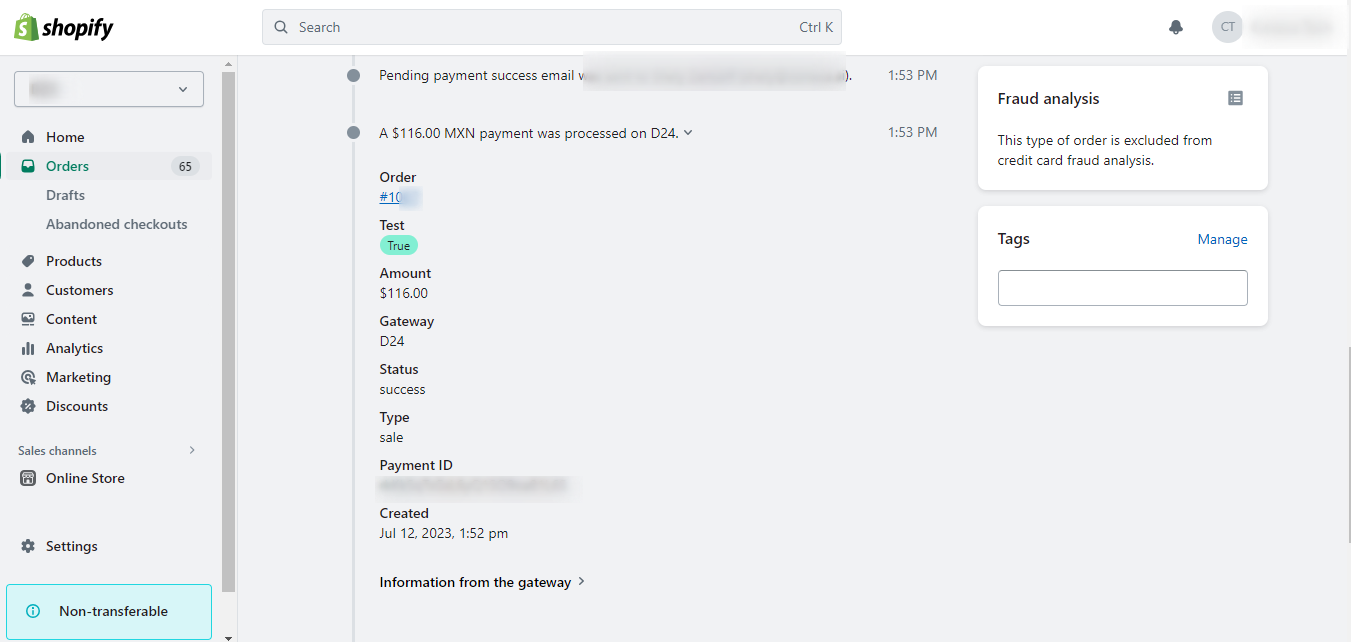Click the Analytics bar chart icon

pyautogui.click(x=28, y=348)
